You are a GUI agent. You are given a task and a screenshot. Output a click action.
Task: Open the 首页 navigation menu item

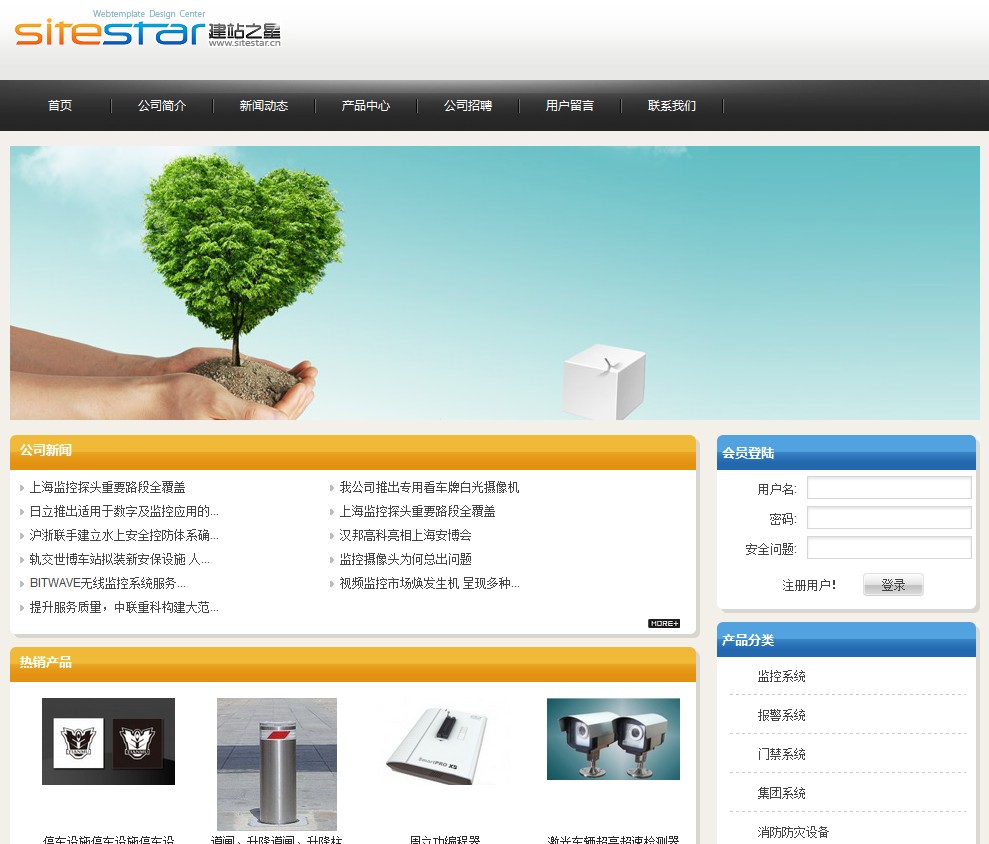click(x=60, y=106)
